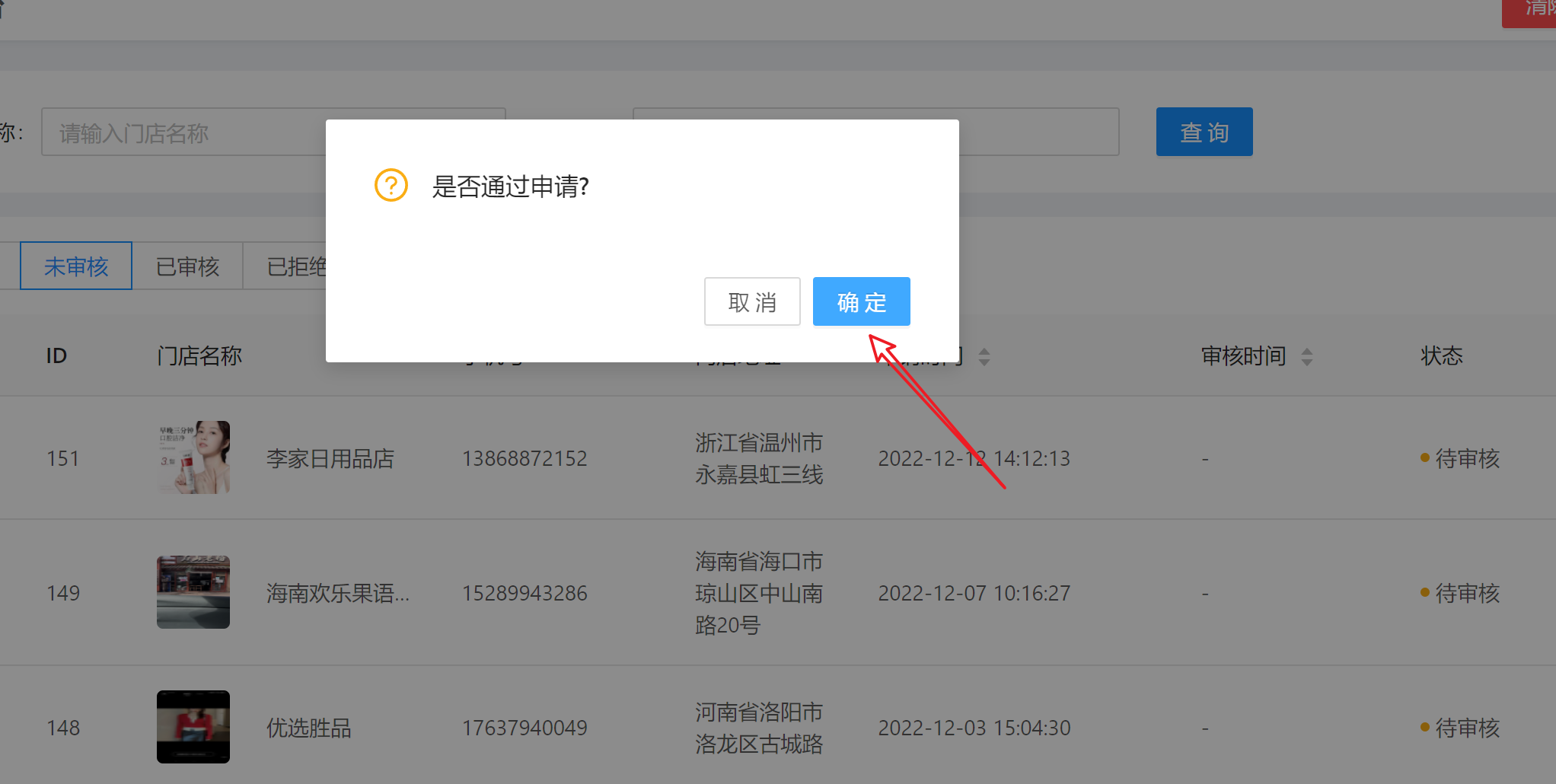Click phone number 15289943286
1556x784 pixels.
coord(525,593)
